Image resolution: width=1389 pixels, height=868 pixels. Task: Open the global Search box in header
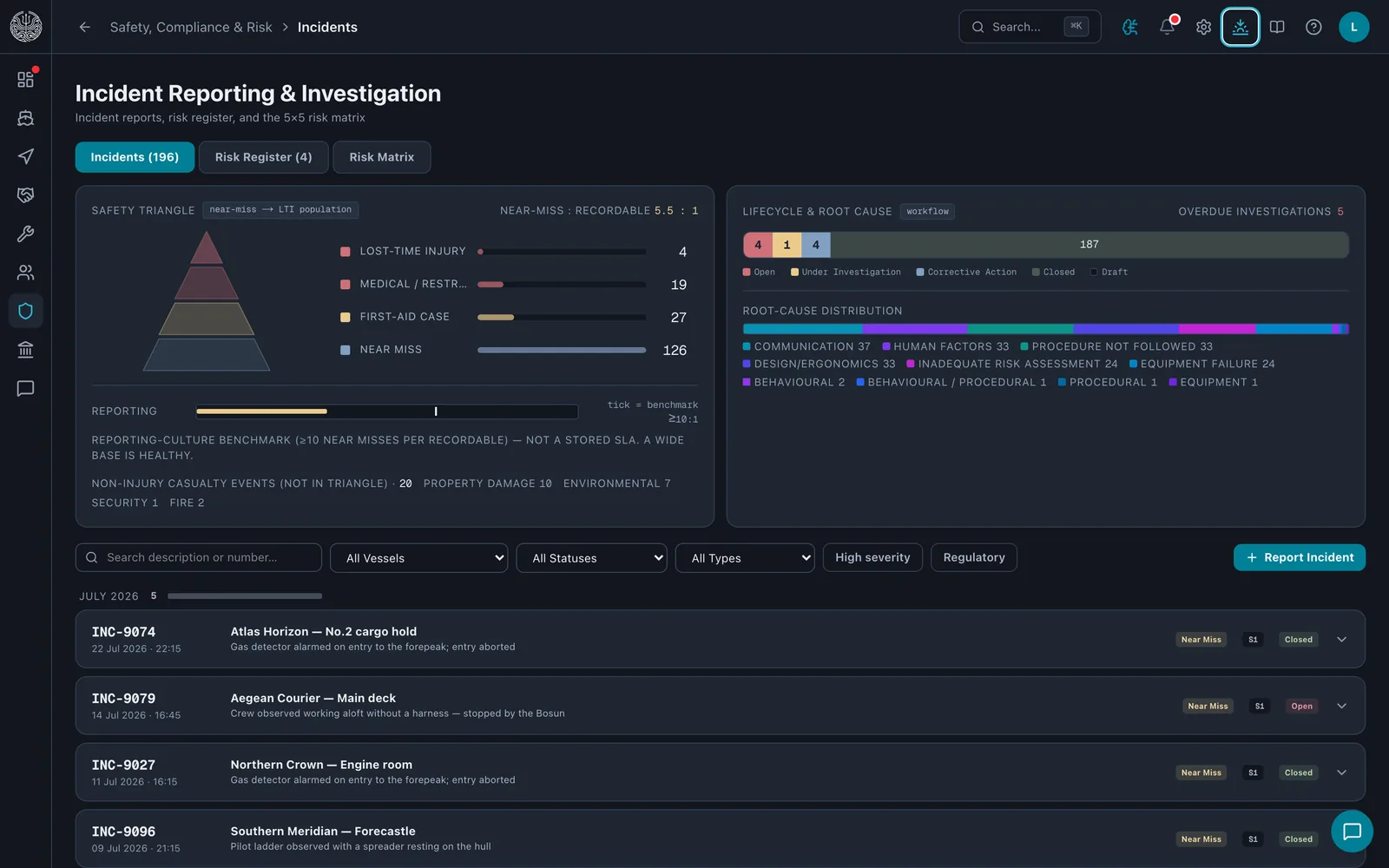(1030, 27)
